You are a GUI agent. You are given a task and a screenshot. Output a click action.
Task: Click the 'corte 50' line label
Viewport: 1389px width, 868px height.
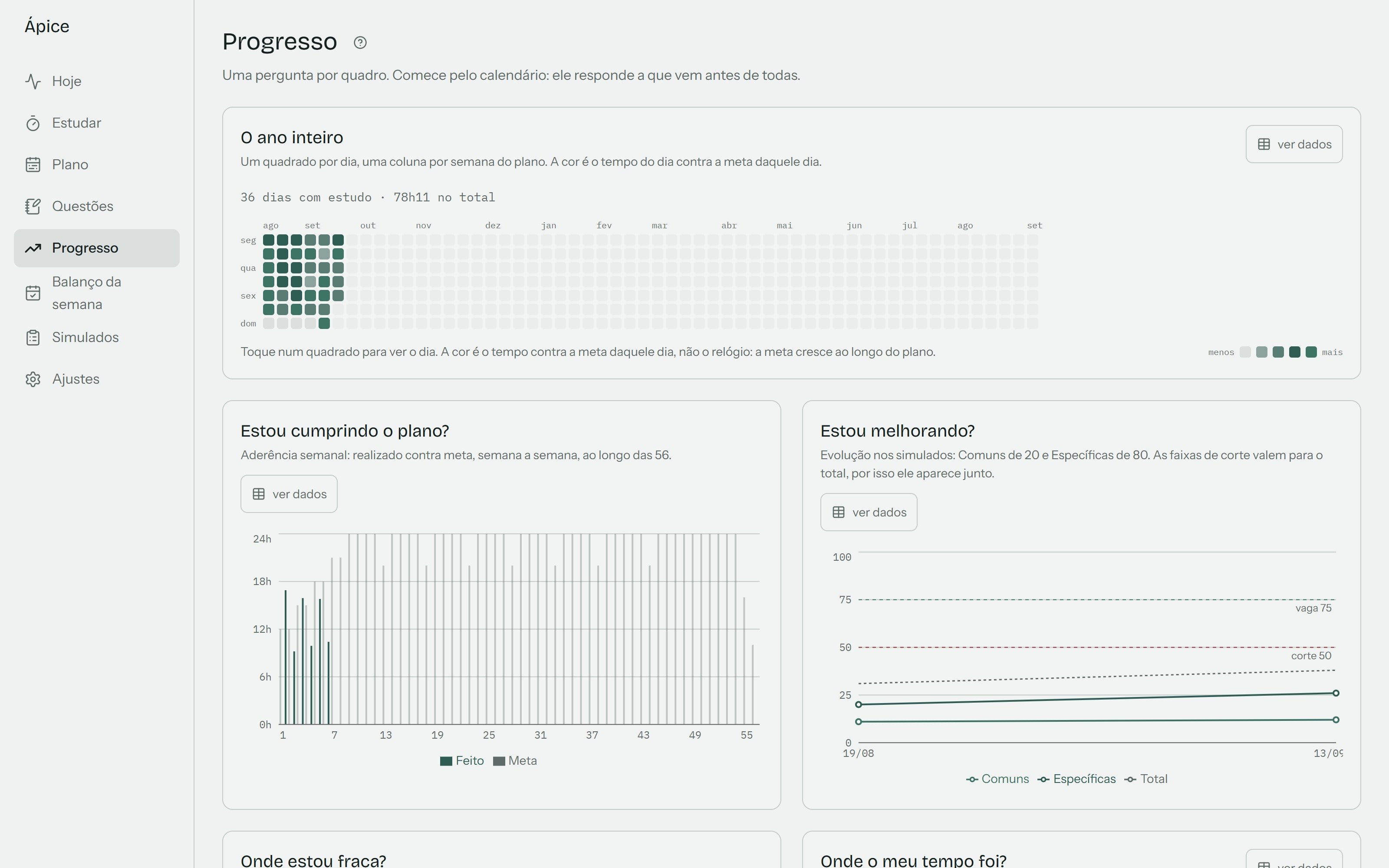[1311, 656]
